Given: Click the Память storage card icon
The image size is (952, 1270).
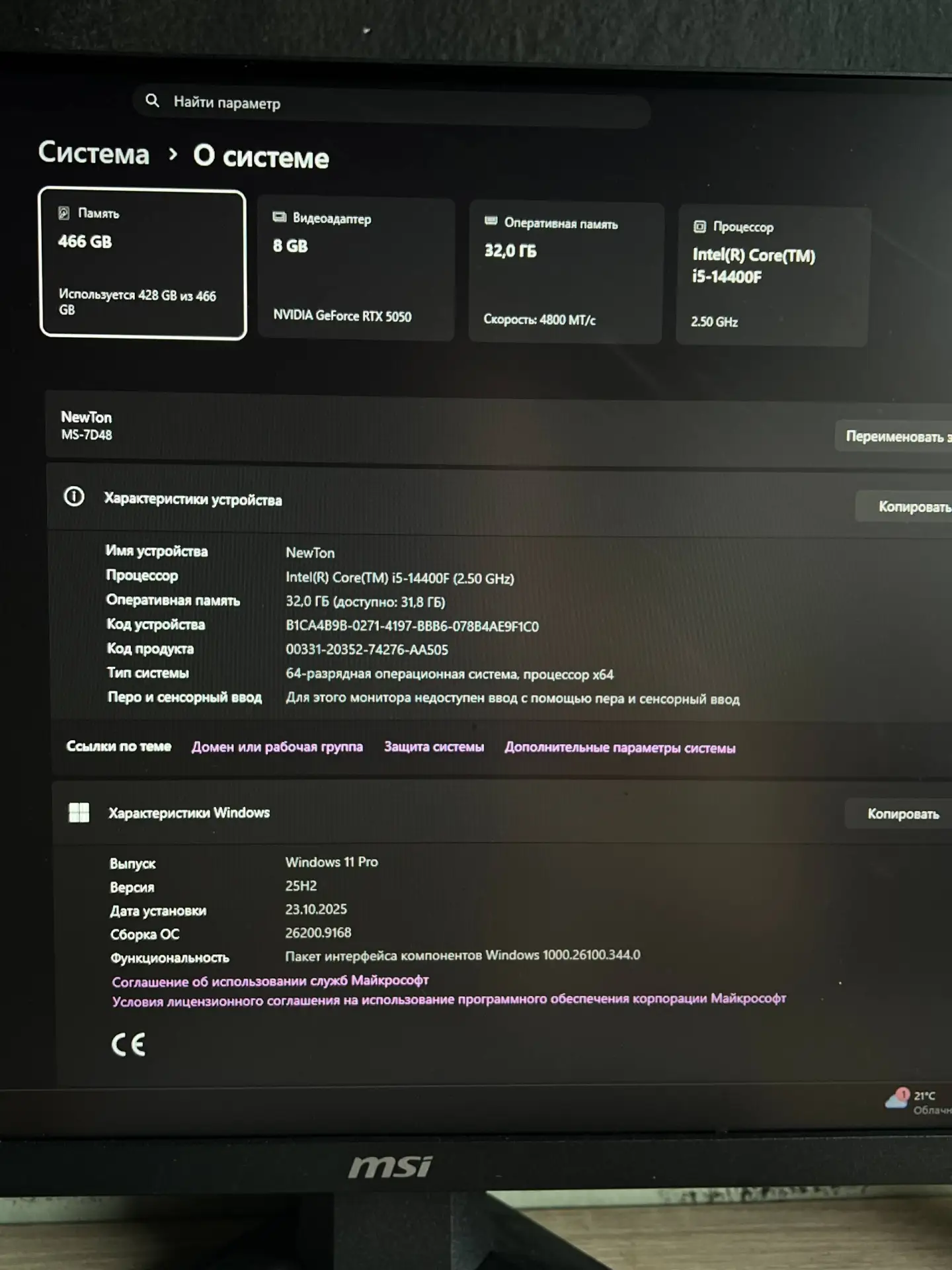Looking at the screenshot, I should [64, 212].
